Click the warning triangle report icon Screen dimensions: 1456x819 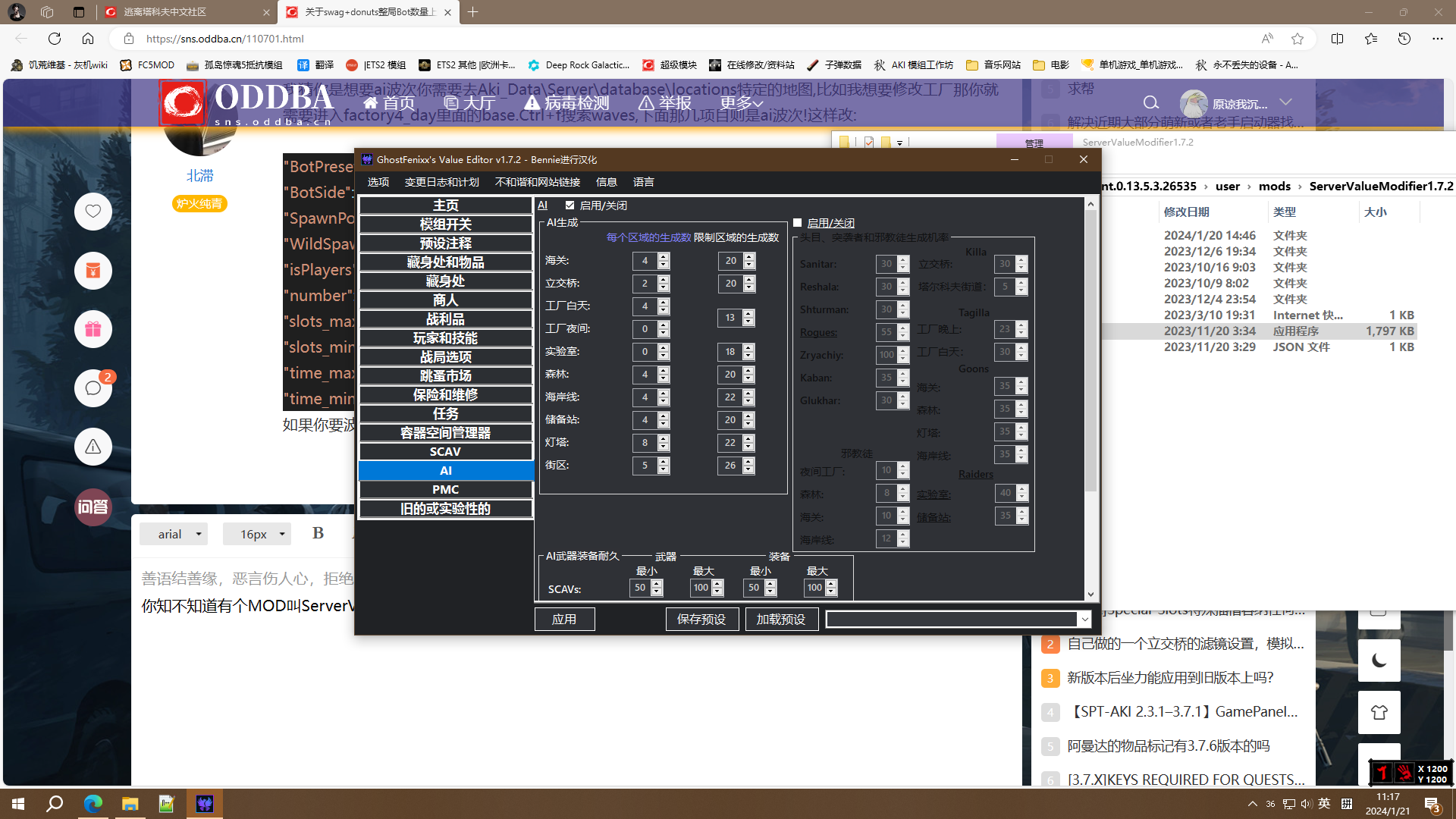point(93,447)
